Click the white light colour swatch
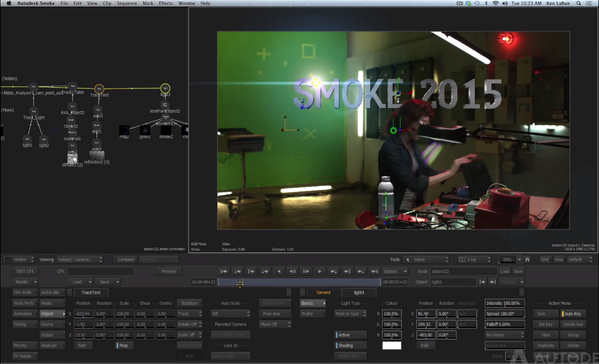 [392, 345]
